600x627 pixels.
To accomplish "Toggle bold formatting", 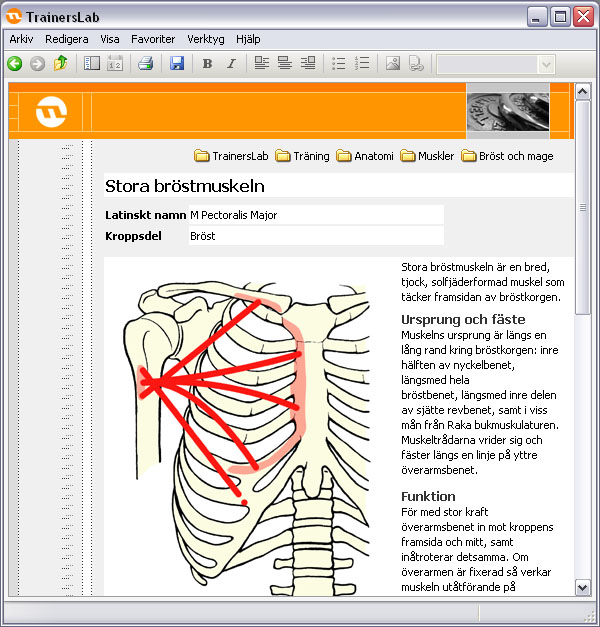I will [207, 64].
